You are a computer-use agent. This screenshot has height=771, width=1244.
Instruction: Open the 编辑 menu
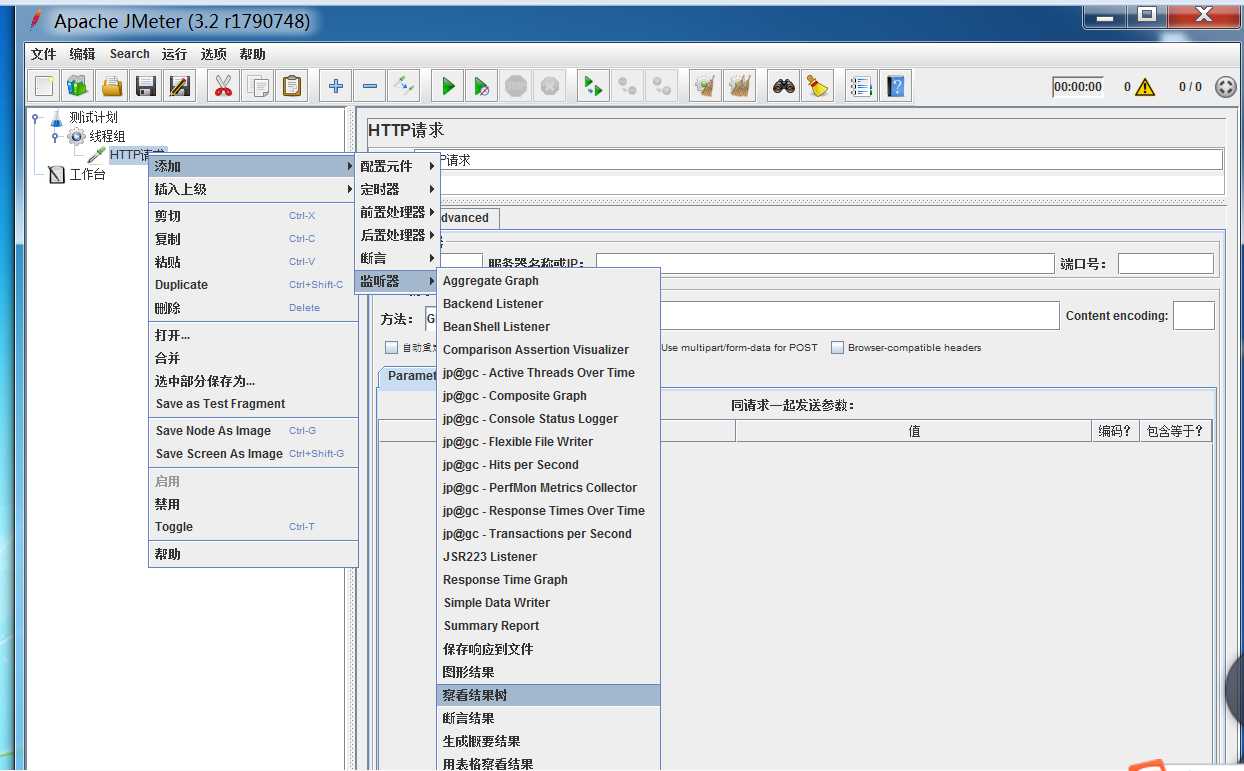83,54
